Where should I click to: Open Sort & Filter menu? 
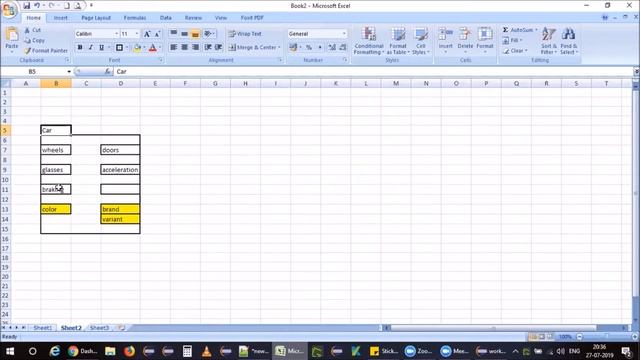[x=549, y=41]
